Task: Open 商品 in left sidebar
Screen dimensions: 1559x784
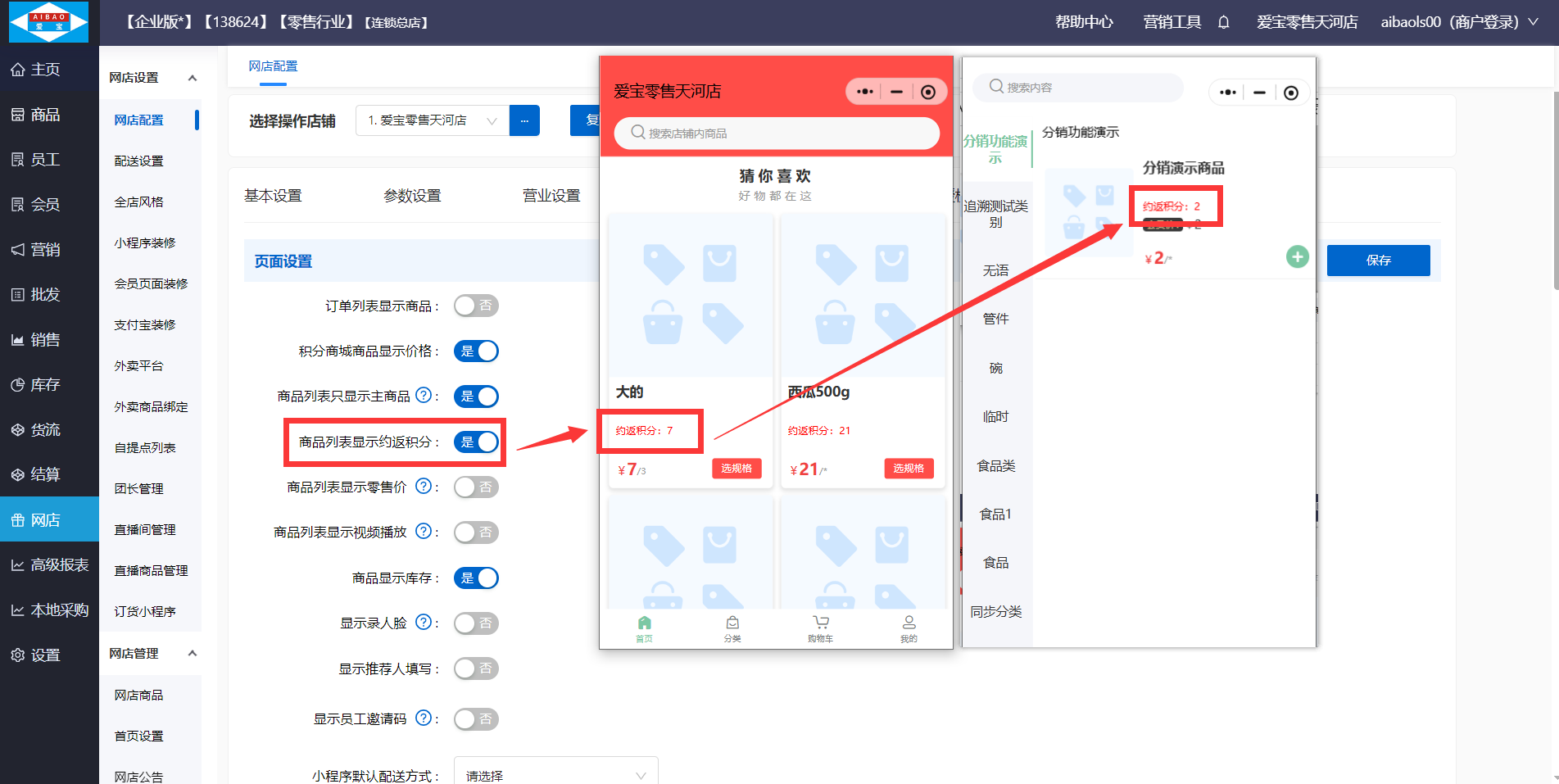Action: click(x=49, y=115)
